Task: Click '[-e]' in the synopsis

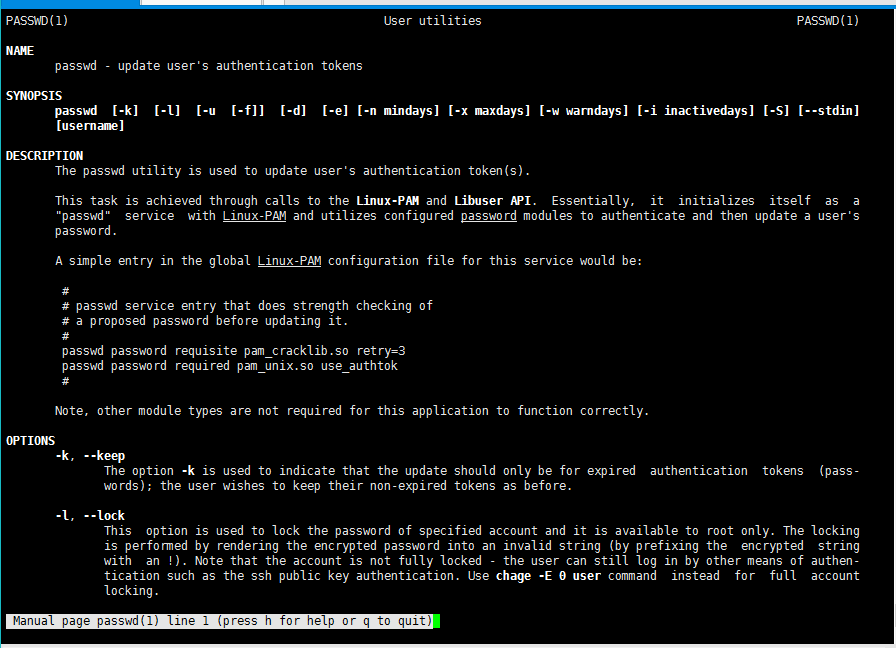Action: [335, 111]
